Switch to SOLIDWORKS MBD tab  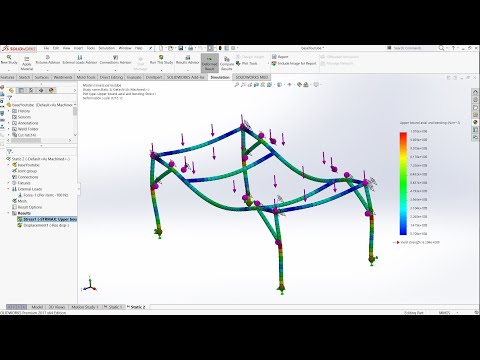252,77
